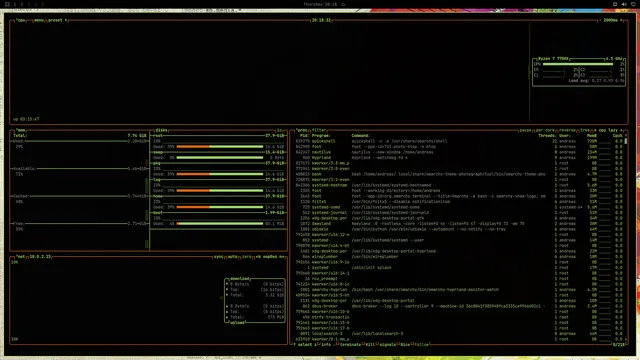Toggle pause in the proc header
The width and height of the screenshot is (640, 360).
click(x=525, y=130)
